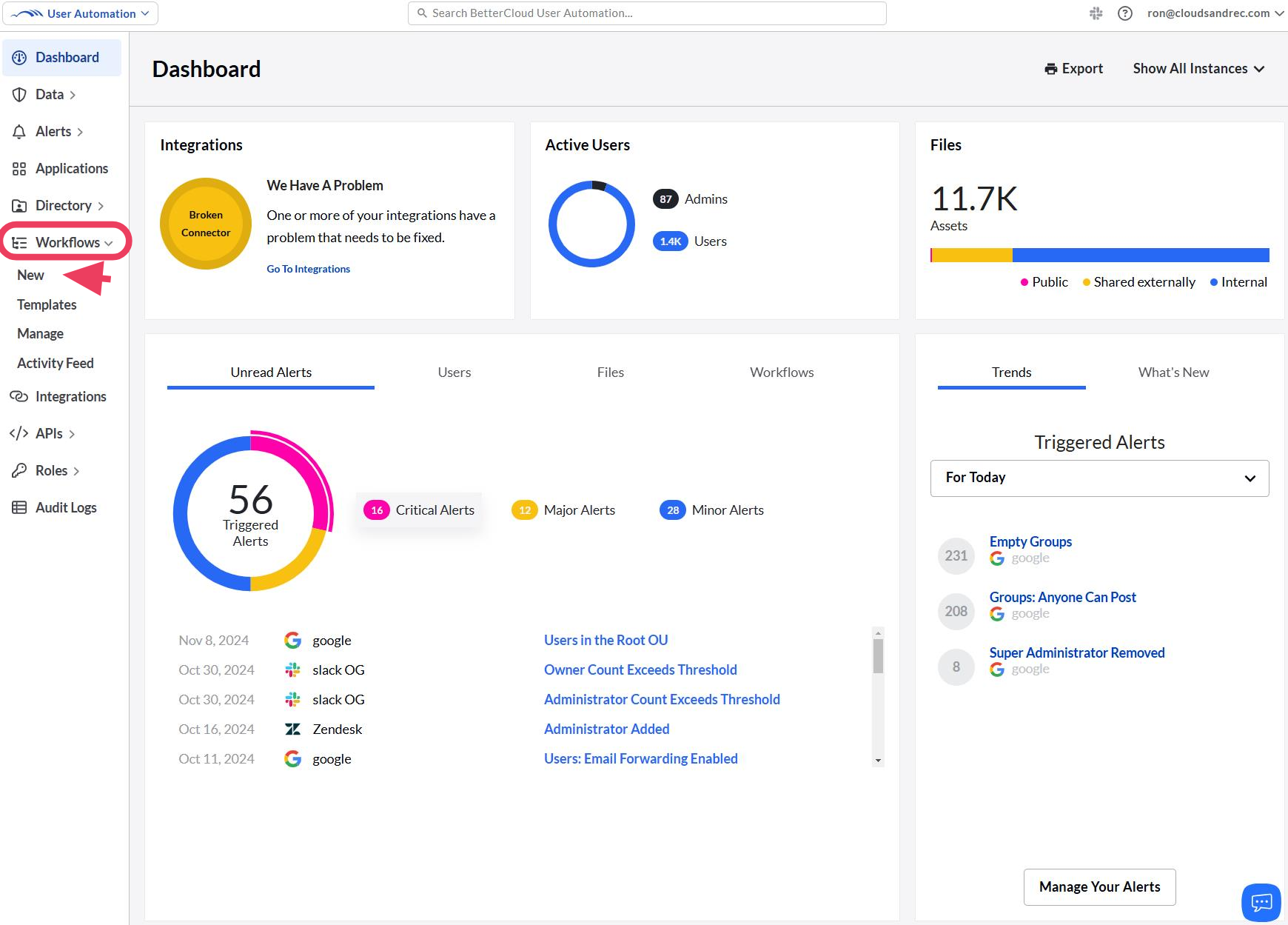1288x925 pixels.
Task: Expand the Alerts sidebar section
Action: 80,132
